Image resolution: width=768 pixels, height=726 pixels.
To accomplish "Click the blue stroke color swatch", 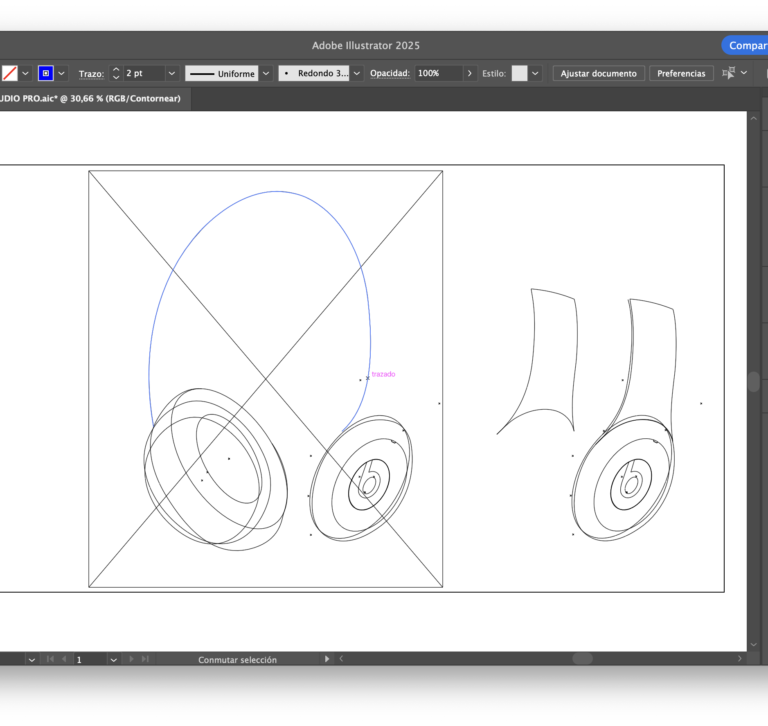I will tap(45, 73).
